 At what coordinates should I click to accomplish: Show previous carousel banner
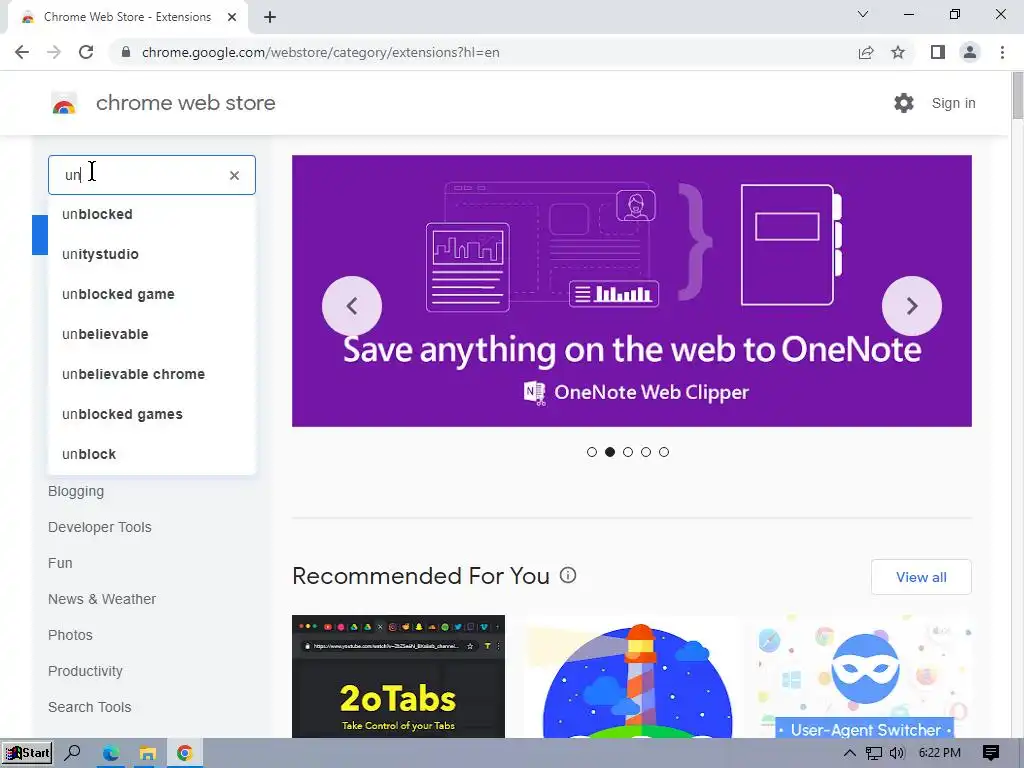(x=352, y=306)
